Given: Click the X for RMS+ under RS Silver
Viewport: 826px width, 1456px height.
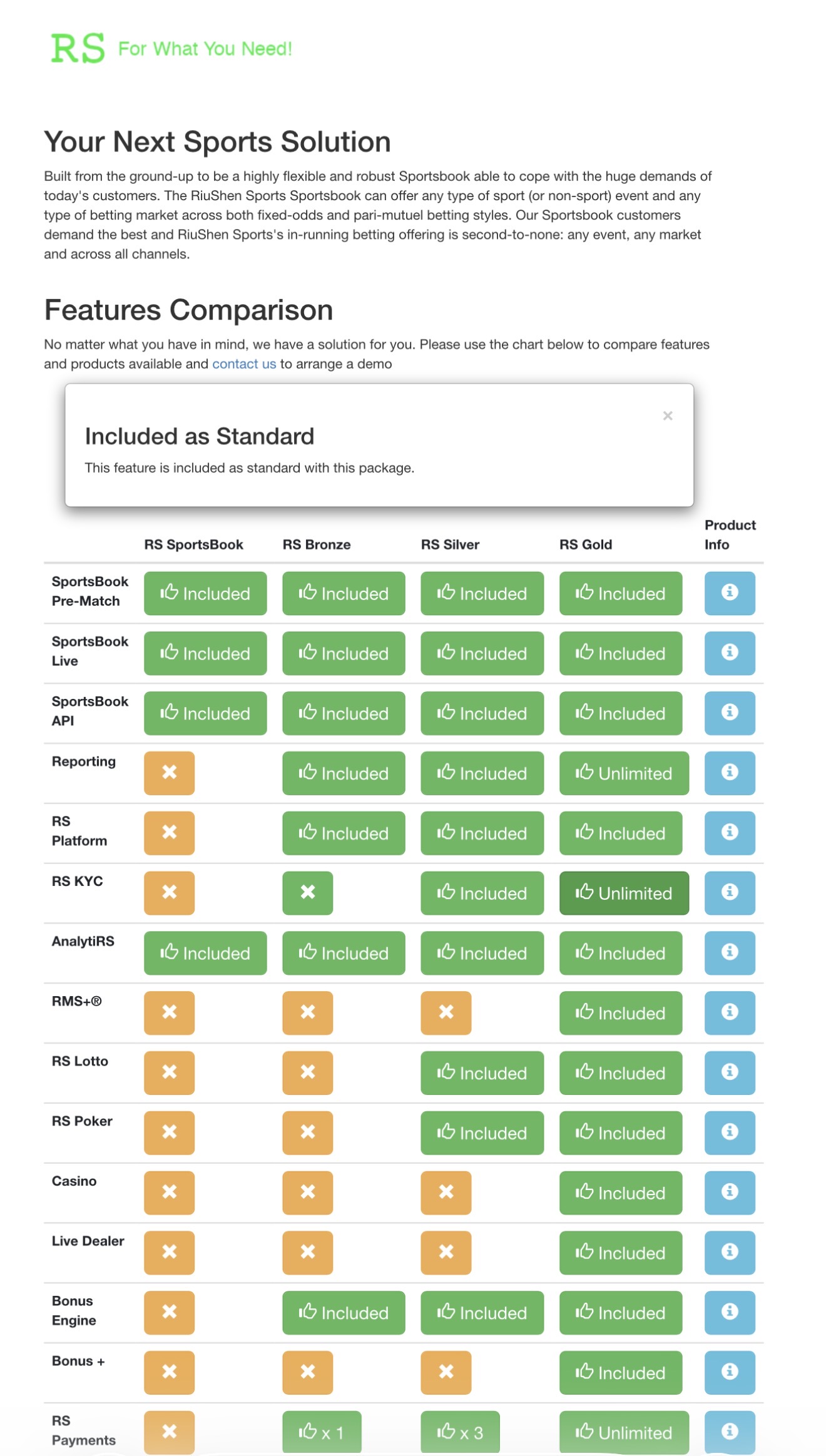Looking at the screenshot, I should tap(446, 1012).
